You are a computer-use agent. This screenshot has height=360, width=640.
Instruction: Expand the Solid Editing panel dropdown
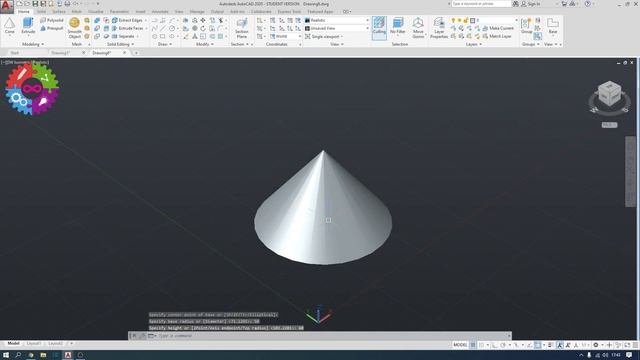click(x=120, y=44)
